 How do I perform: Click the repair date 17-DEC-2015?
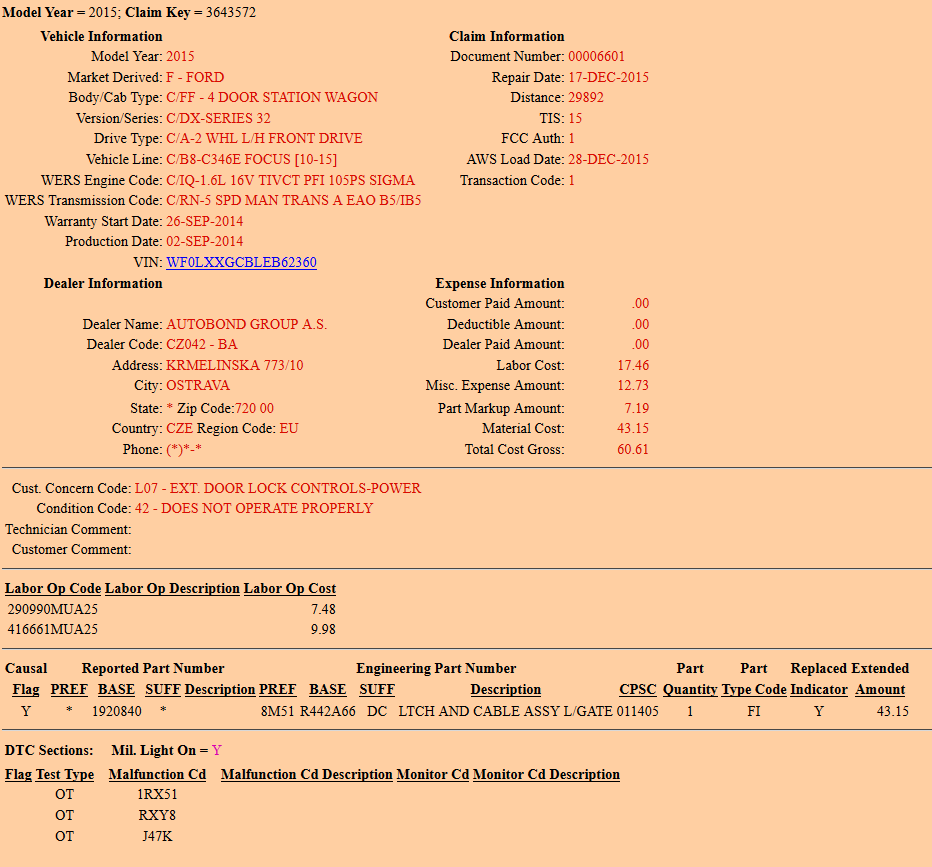point(608,78)
